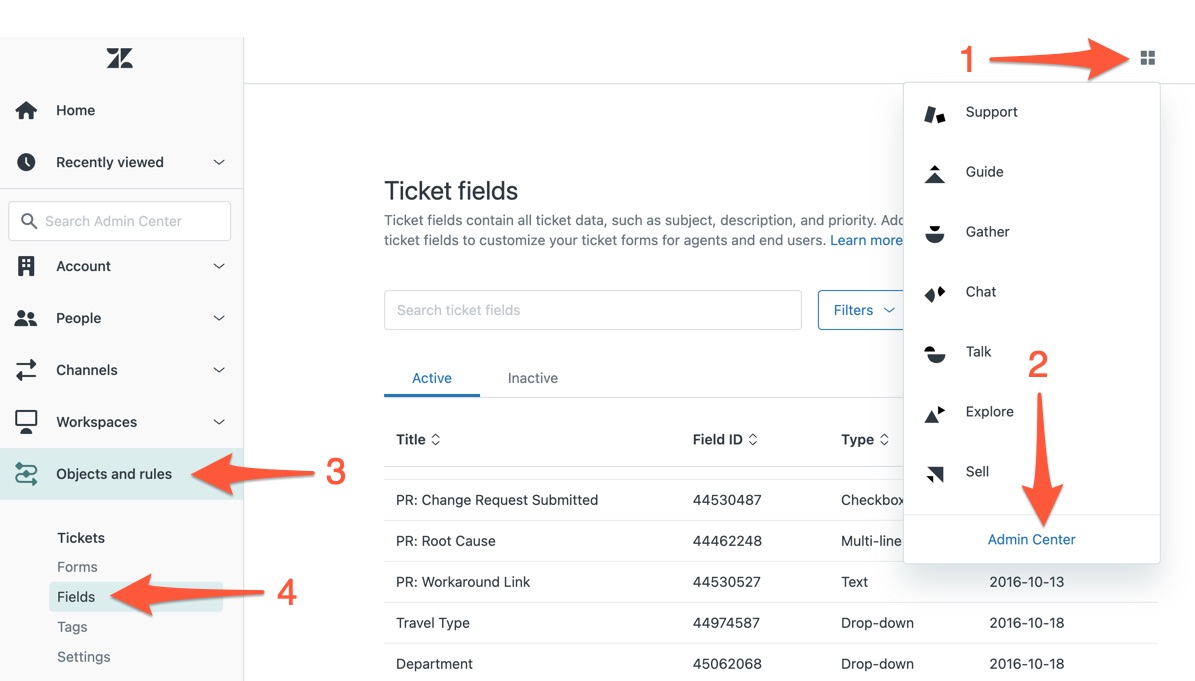Follow the Learn more link

pos(866,240)
